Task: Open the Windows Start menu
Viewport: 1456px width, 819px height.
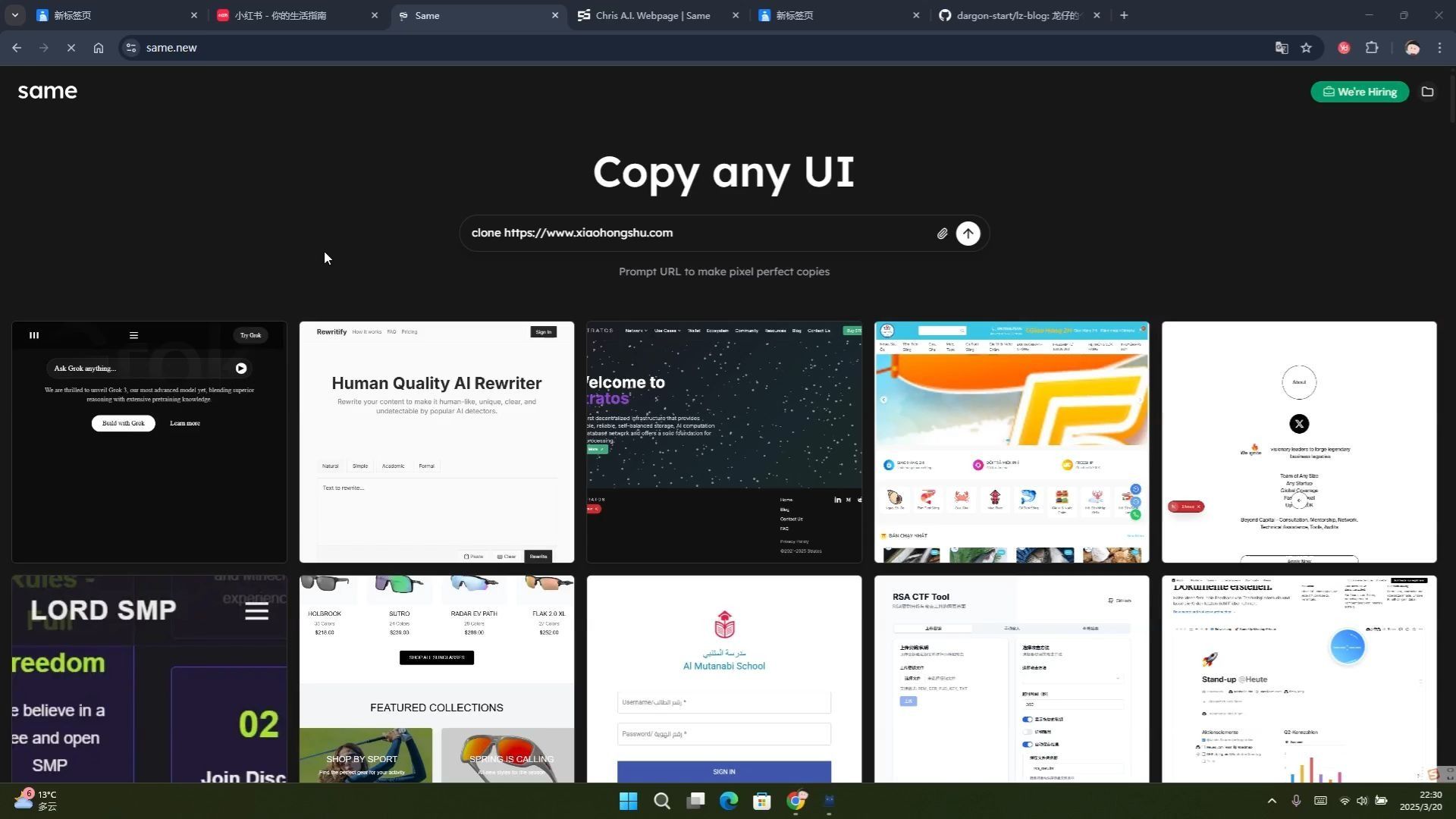Action: click(x=629, y=801)
